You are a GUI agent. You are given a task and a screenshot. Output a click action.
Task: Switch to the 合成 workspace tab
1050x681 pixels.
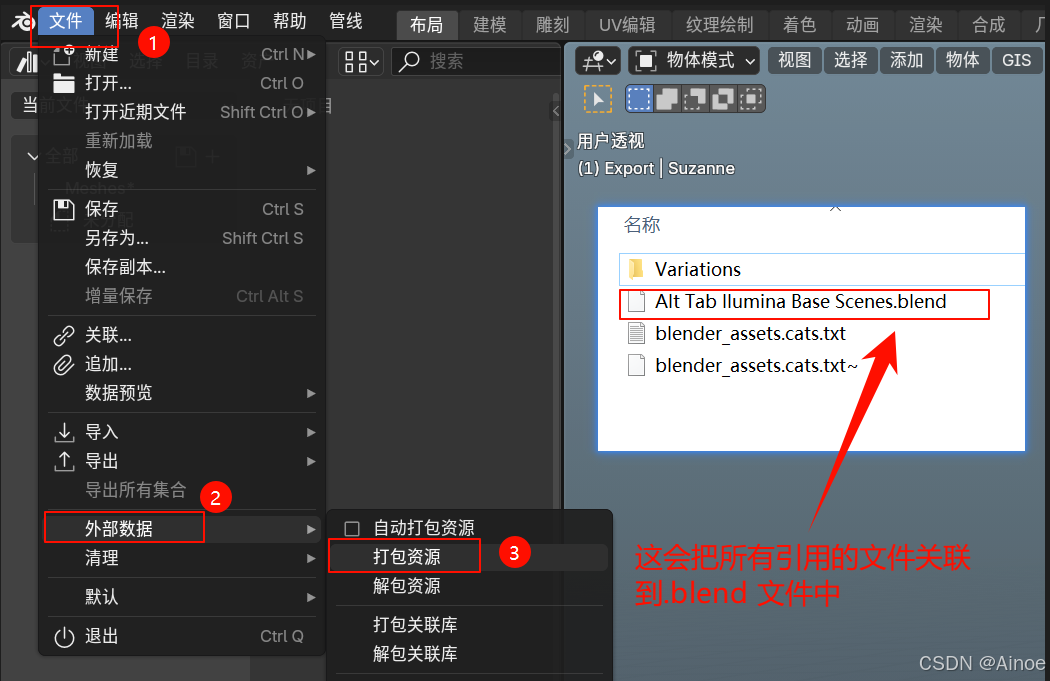click(988, 25)
